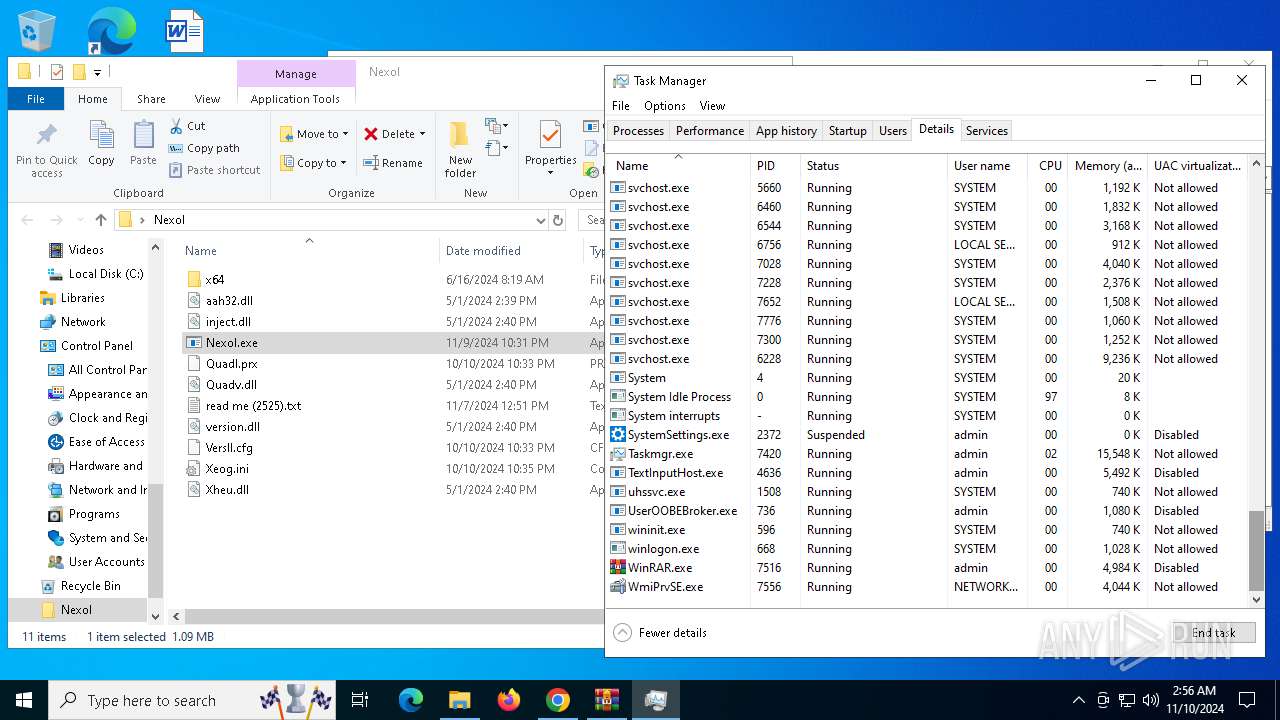This screenshot has width=1280, height=720.
Task: Switch to the Performance tab
Action: (x=710, y=131)
